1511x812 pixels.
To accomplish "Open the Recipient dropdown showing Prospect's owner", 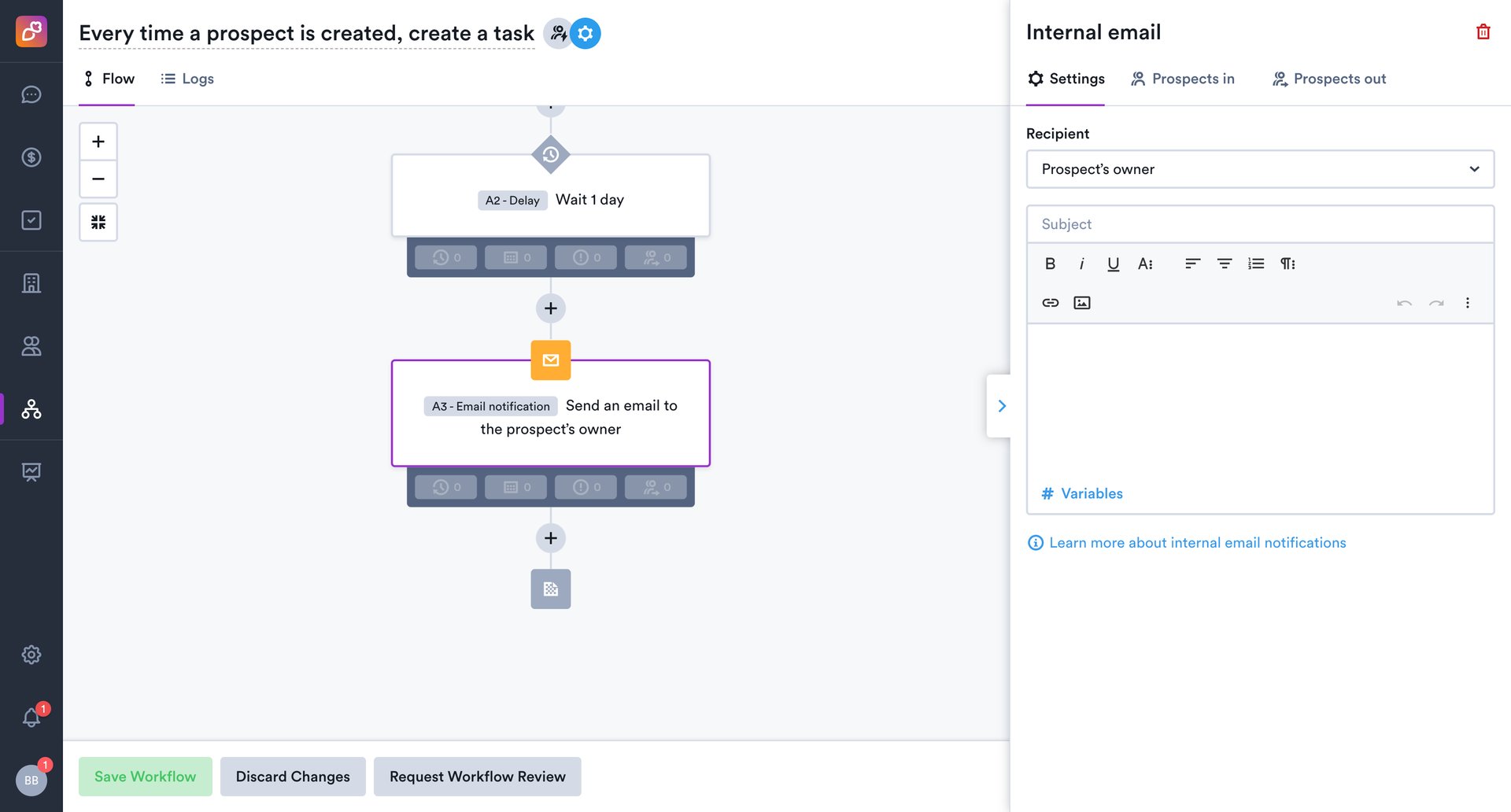I will tap(1259, 169).
